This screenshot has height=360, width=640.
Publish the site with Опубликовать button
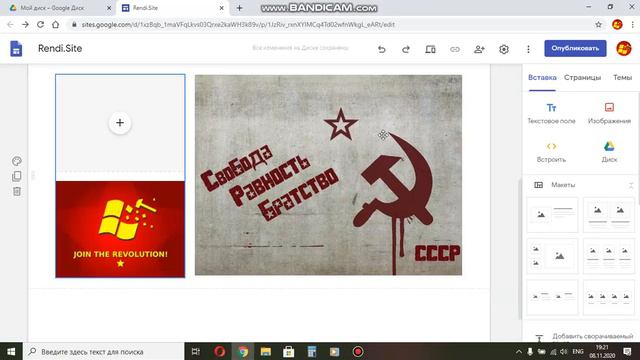click(575, 48)
